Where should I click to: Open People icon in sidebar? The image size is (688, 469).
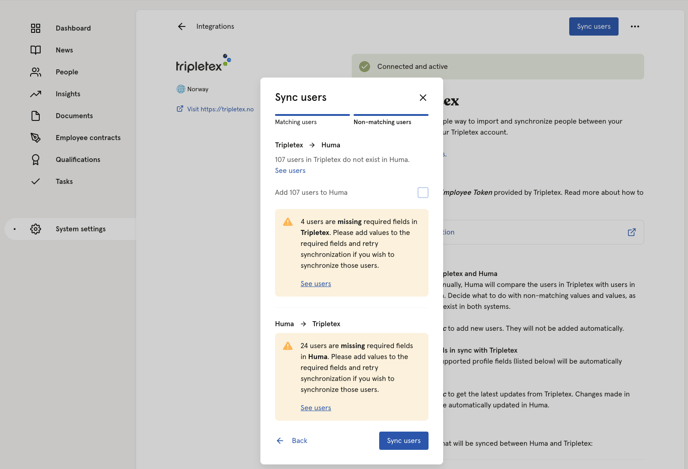pyautogui.click(x=36, y=72)
